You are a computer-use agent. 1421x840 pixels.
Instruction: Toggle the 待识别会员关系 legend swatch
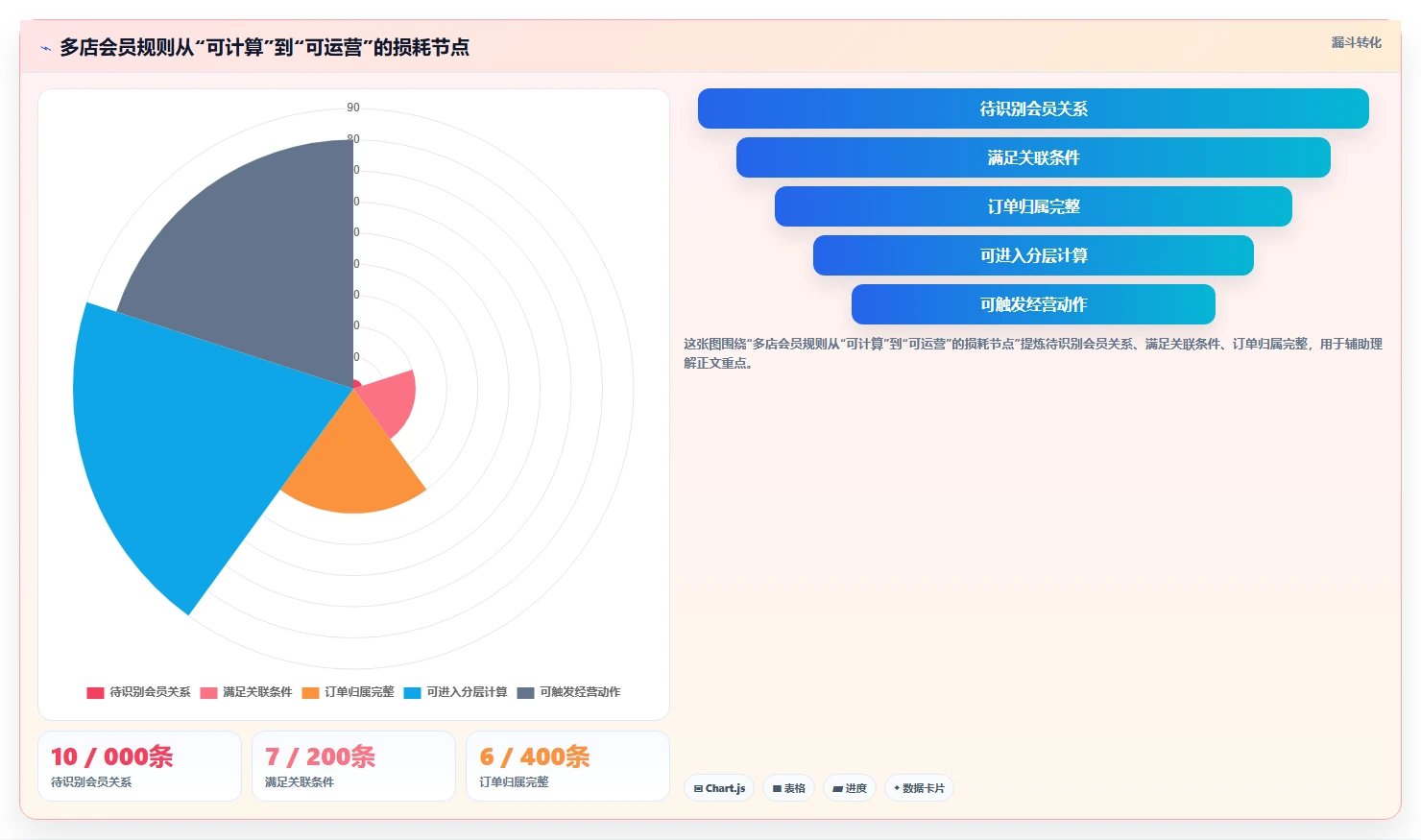95,692
